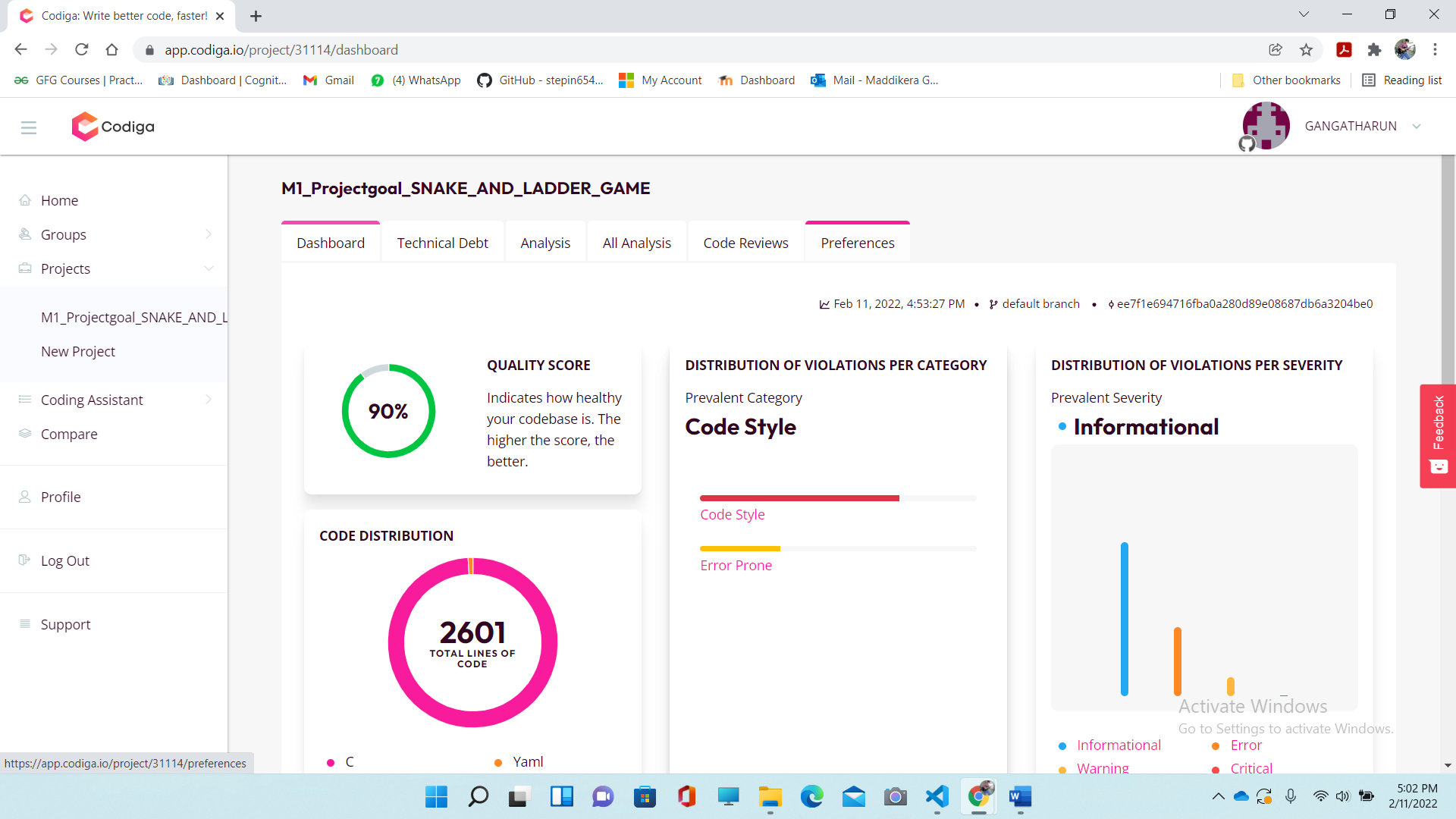The width and height of the screenshot is (1456, 819).
Task: Open Visual Studio Code from taskbar
Action: click(937, 796)
